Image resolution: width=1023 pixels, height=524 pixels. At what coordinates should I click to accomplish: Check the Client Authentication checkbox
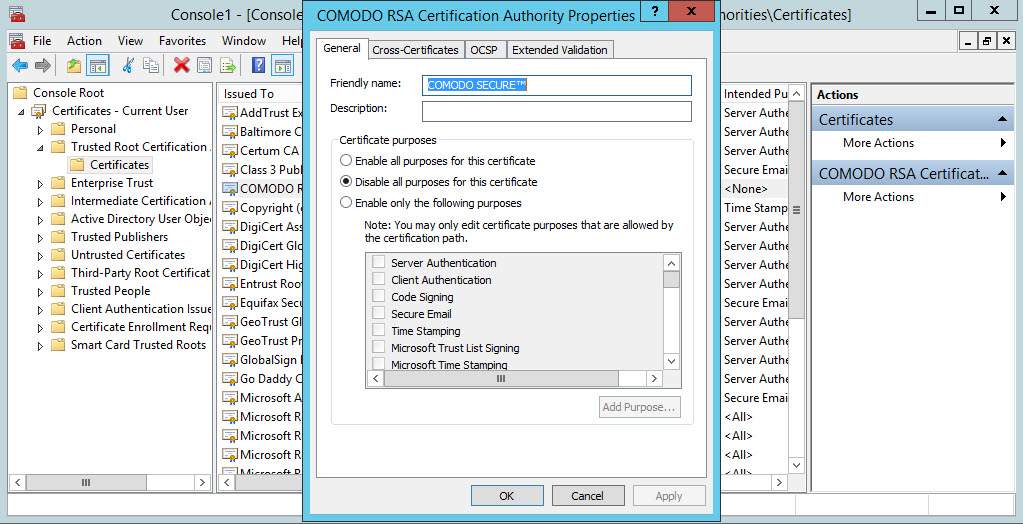[x=378, y=279]
